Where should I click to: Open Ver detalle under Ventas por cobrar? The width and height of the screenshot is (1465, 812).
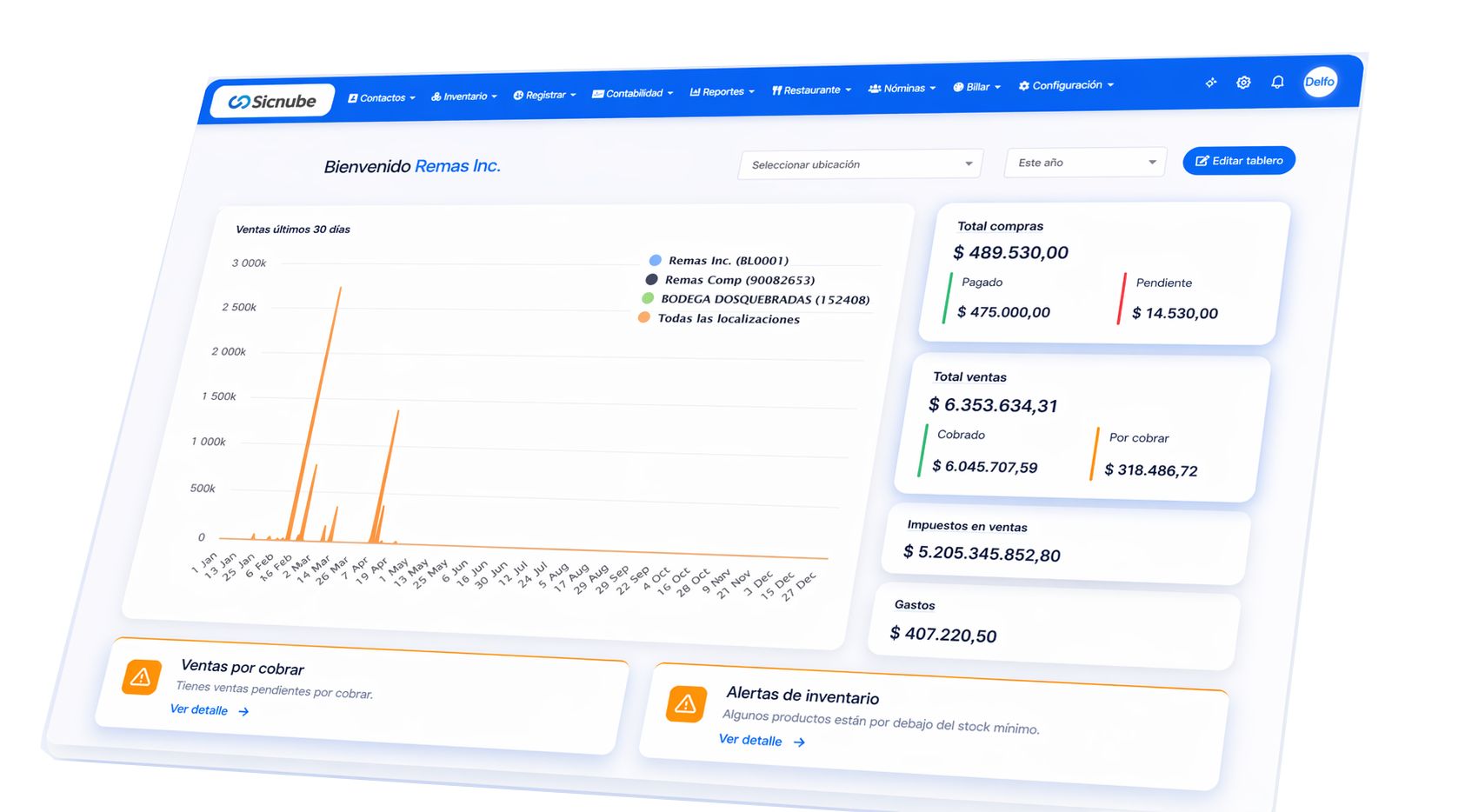pyautogui.click(x=198, y=710)
